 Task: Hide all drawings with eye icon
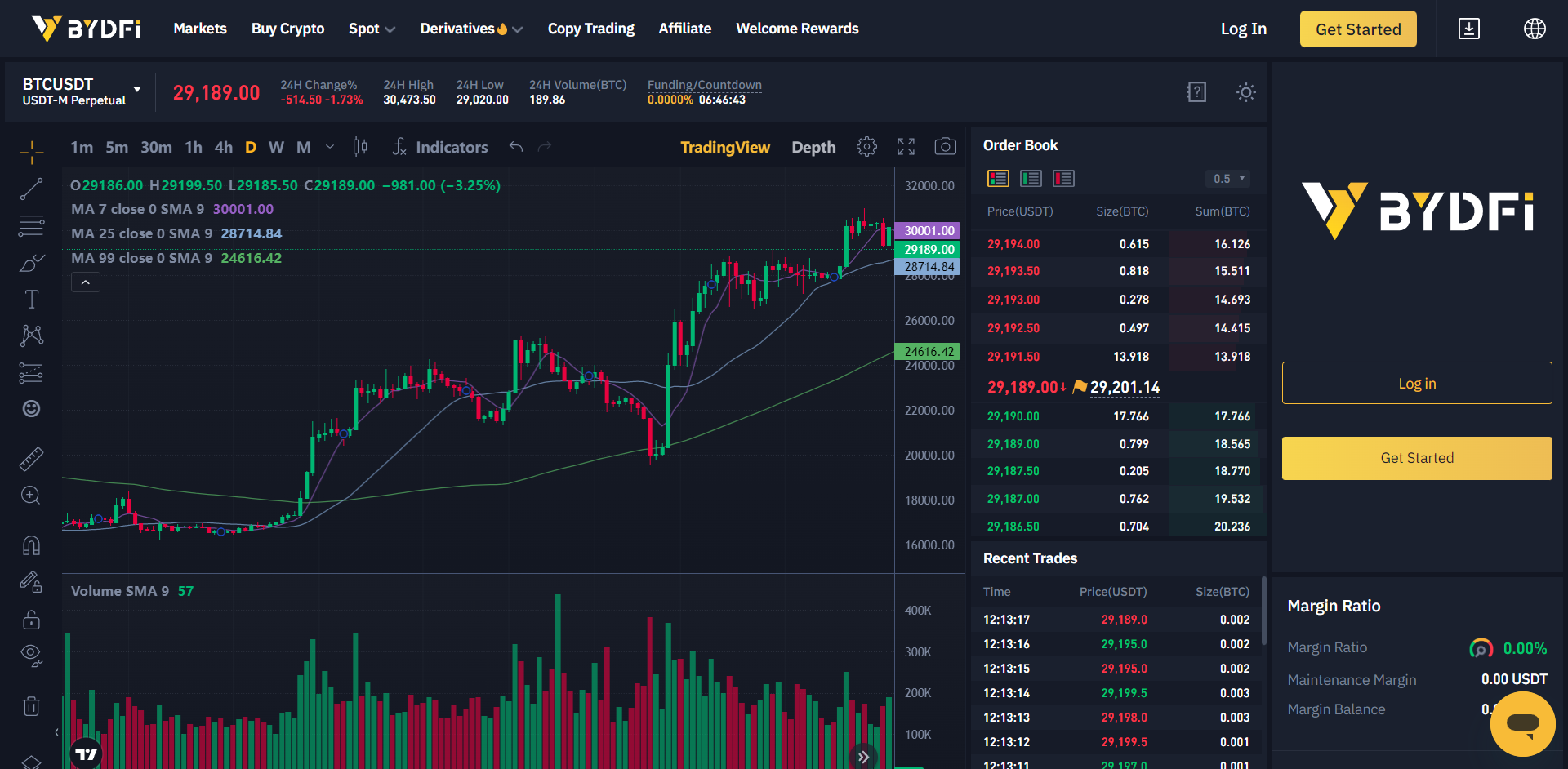point(32,656)
